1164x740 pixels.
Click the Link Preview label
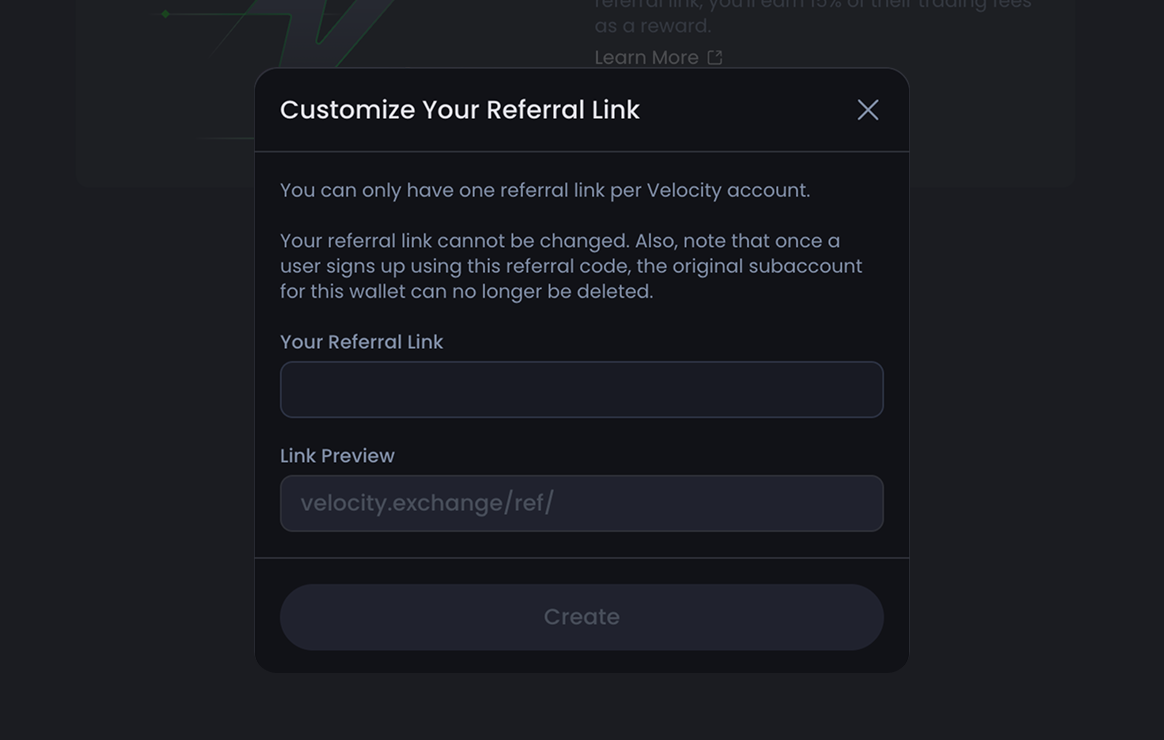pyautogui.click(x=337, y=456)
